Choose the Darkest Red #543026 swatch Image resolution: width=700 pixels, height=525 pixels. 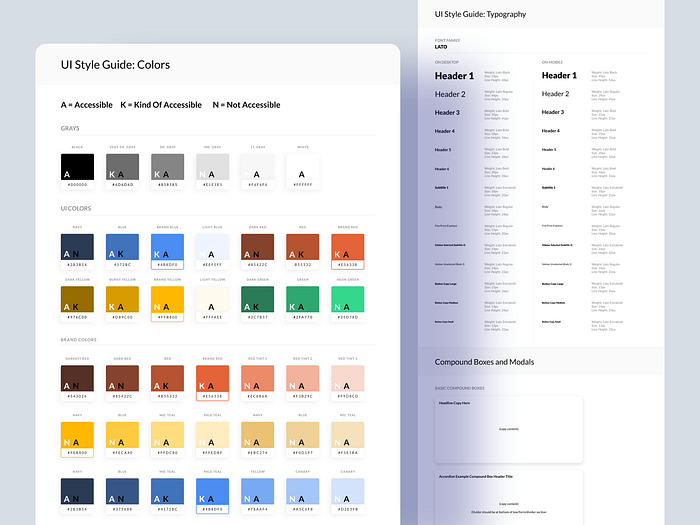click(77, 383)
